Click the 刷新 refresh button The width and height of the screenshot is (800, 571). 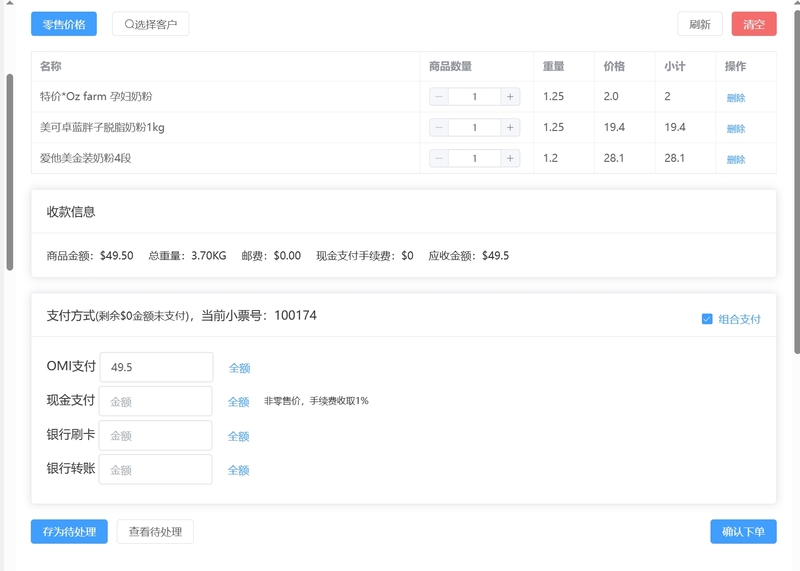(699, 24)
